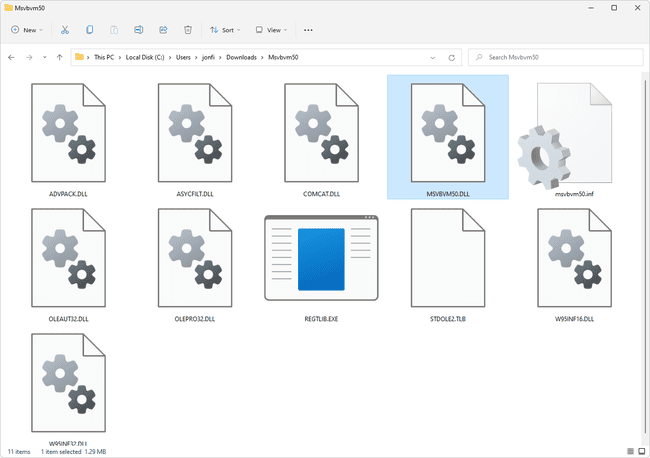This screenshot has height=458, width=650.
Task: Select the W95INF32.DLL file icon
Action: (x=68, y=383)
